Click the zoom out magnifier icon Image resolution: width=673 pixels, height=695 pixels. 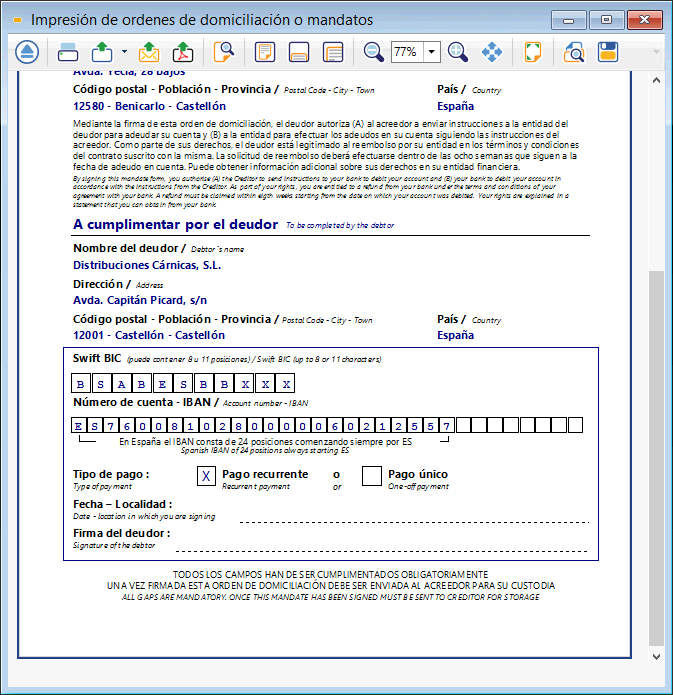(x=373, y=52)
